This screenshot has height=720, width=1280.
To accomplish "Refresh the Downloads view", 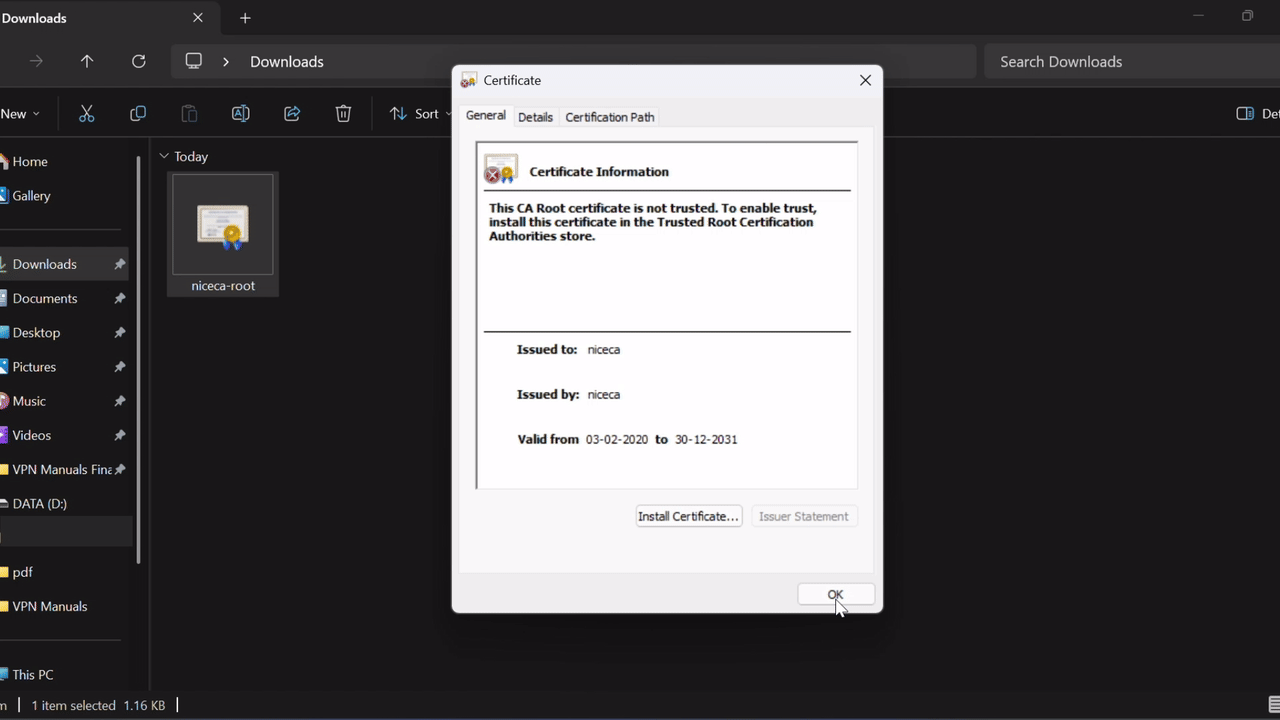I will pos(138,61).
